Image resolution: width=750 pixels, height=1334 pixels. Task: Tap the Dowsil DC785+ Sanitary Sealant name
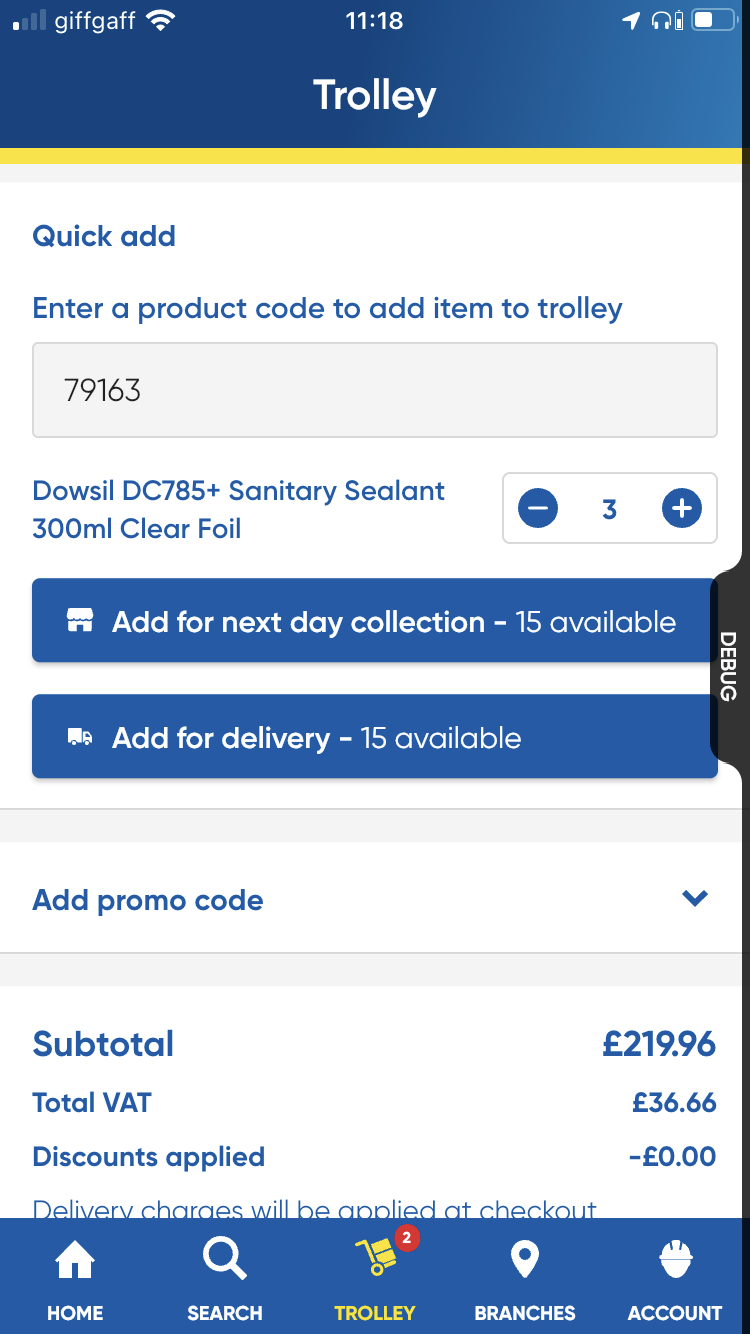[238, 509]
